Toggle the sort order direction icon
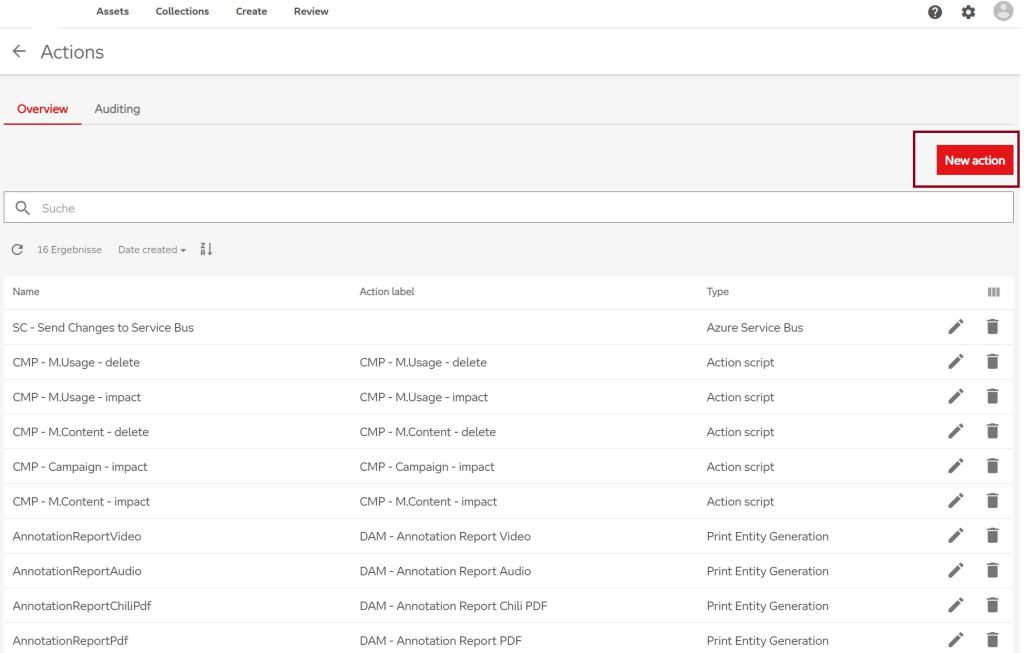This screenshot has height=653, width=1024. coord(206,249)
